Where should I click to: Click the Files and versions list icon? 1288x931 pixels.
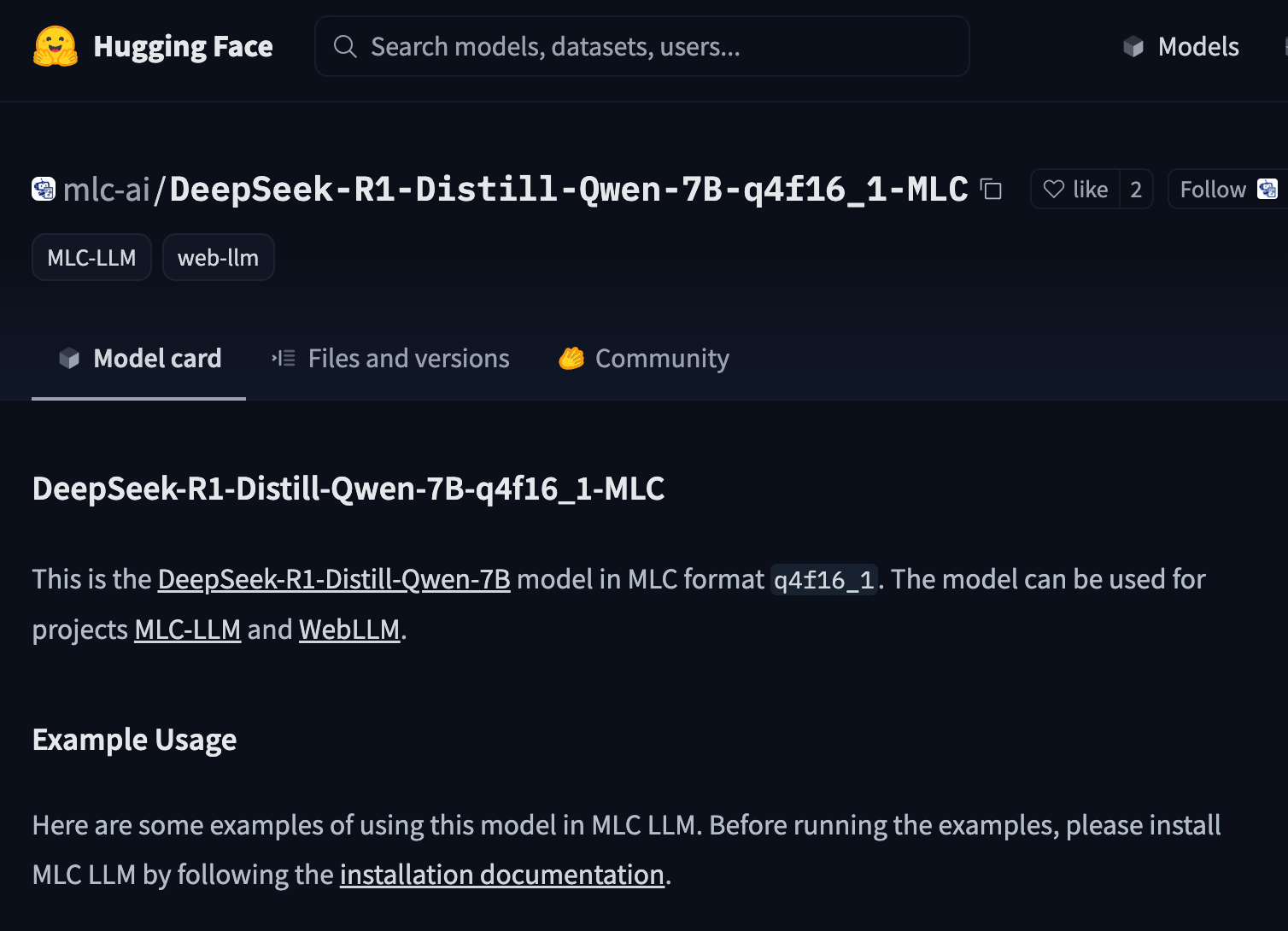pos(284,358)
